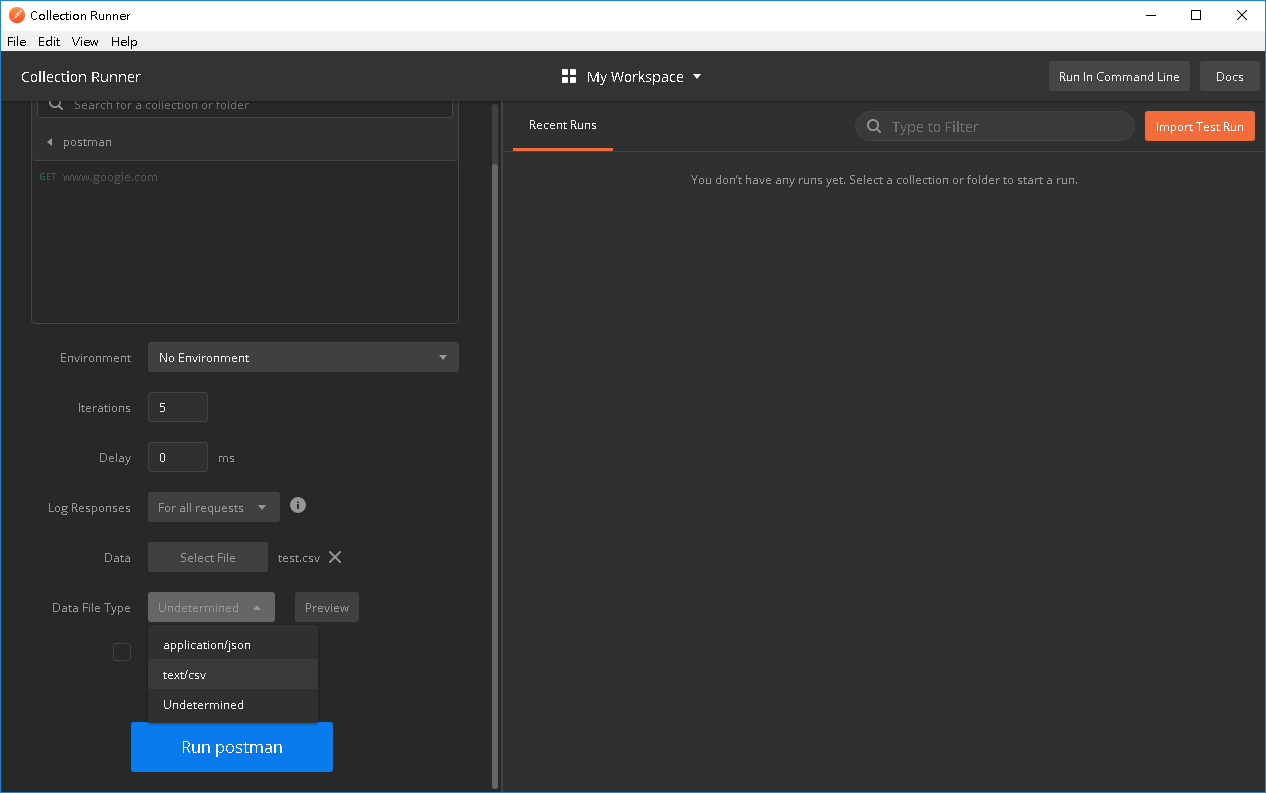
Task: Click the Environment label
Action: tap(95, 357)
